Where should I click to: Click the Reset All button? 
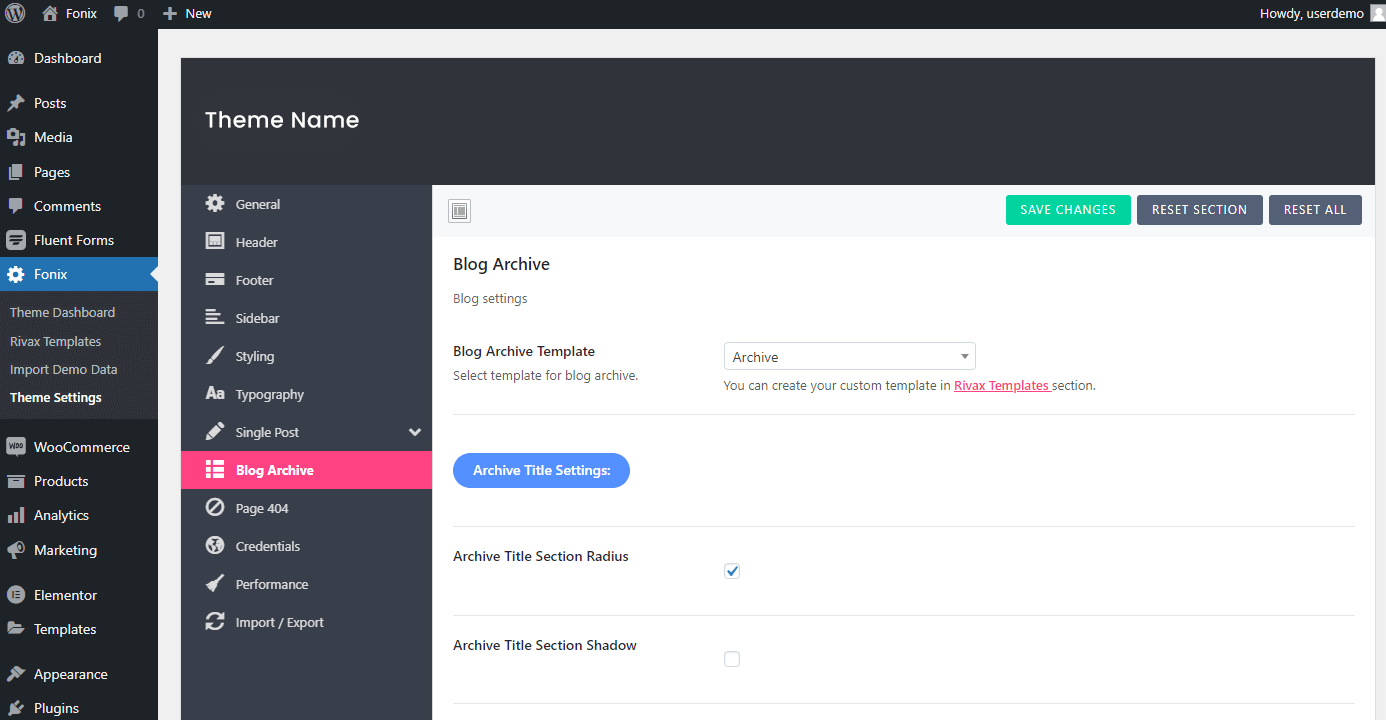click(x=1315, y=210)
